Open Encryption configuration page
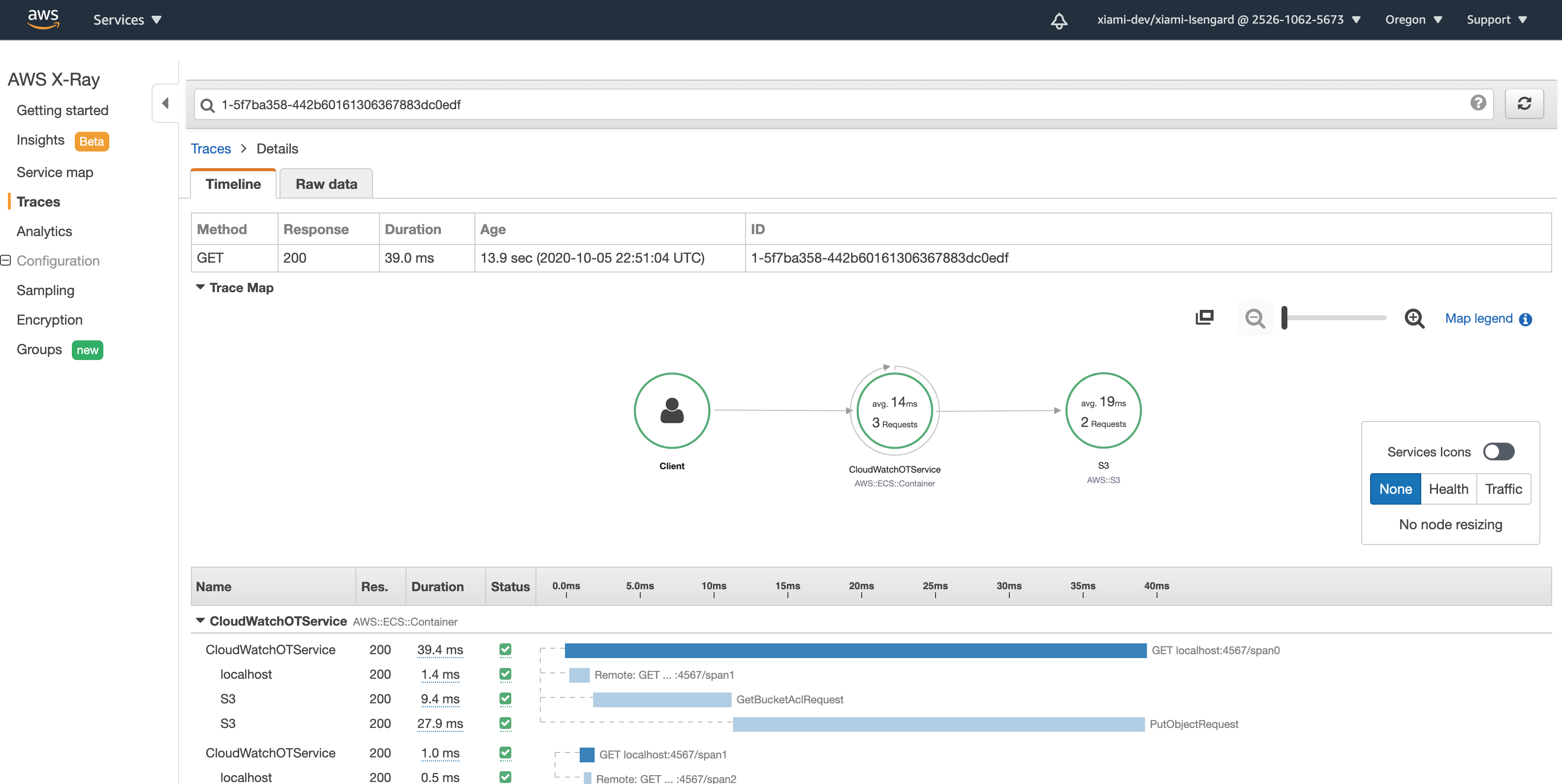The image size is (1562, 784). [50, 320]
